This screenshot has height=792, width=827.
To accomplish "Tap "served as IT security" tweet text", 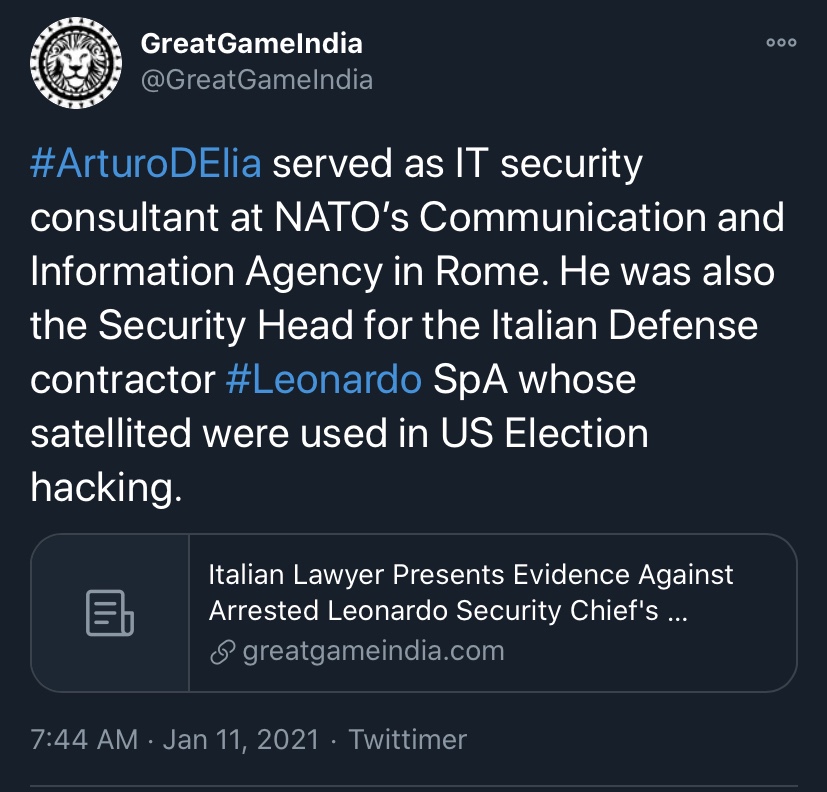I will pyautogui.click(x=457, y=164).
